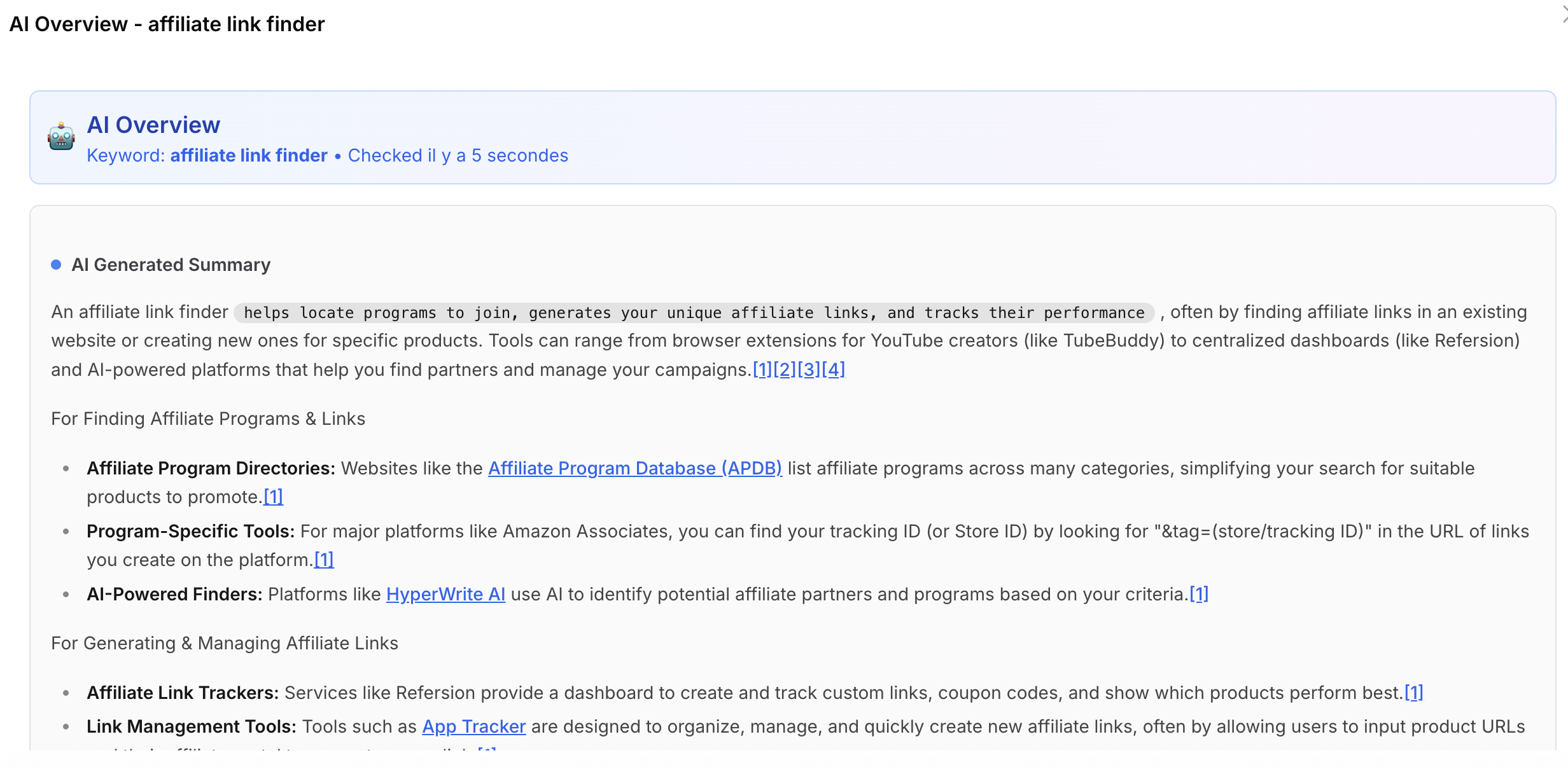The height and width of the screenshot is (767, 1568).
Task: Click the 'AI Generated Summary' heading
Action: (x=171, y=265)
